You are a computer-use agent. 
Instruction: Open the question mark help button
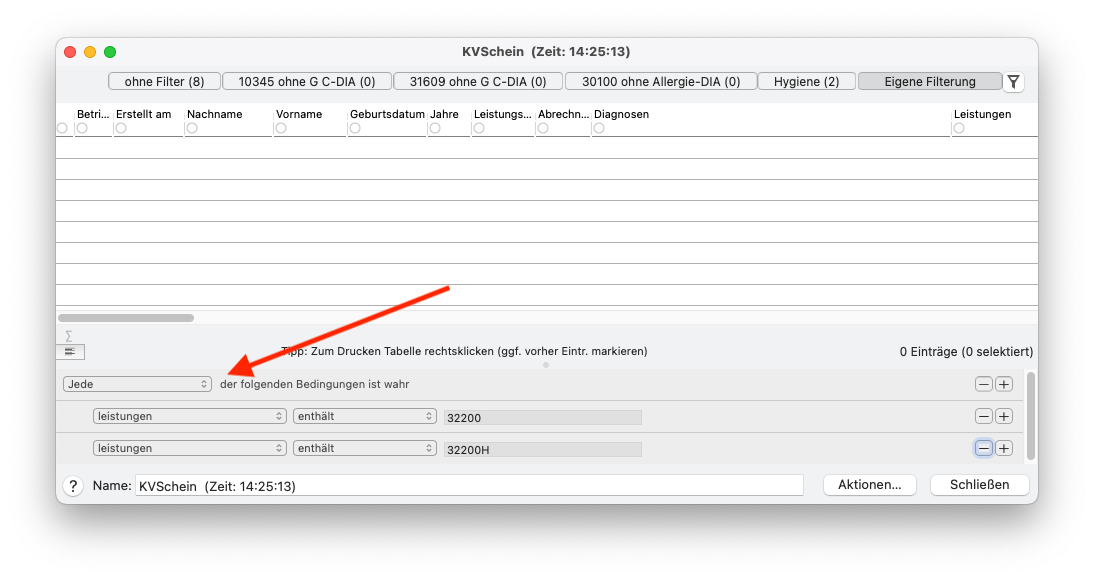pos(73,486)
